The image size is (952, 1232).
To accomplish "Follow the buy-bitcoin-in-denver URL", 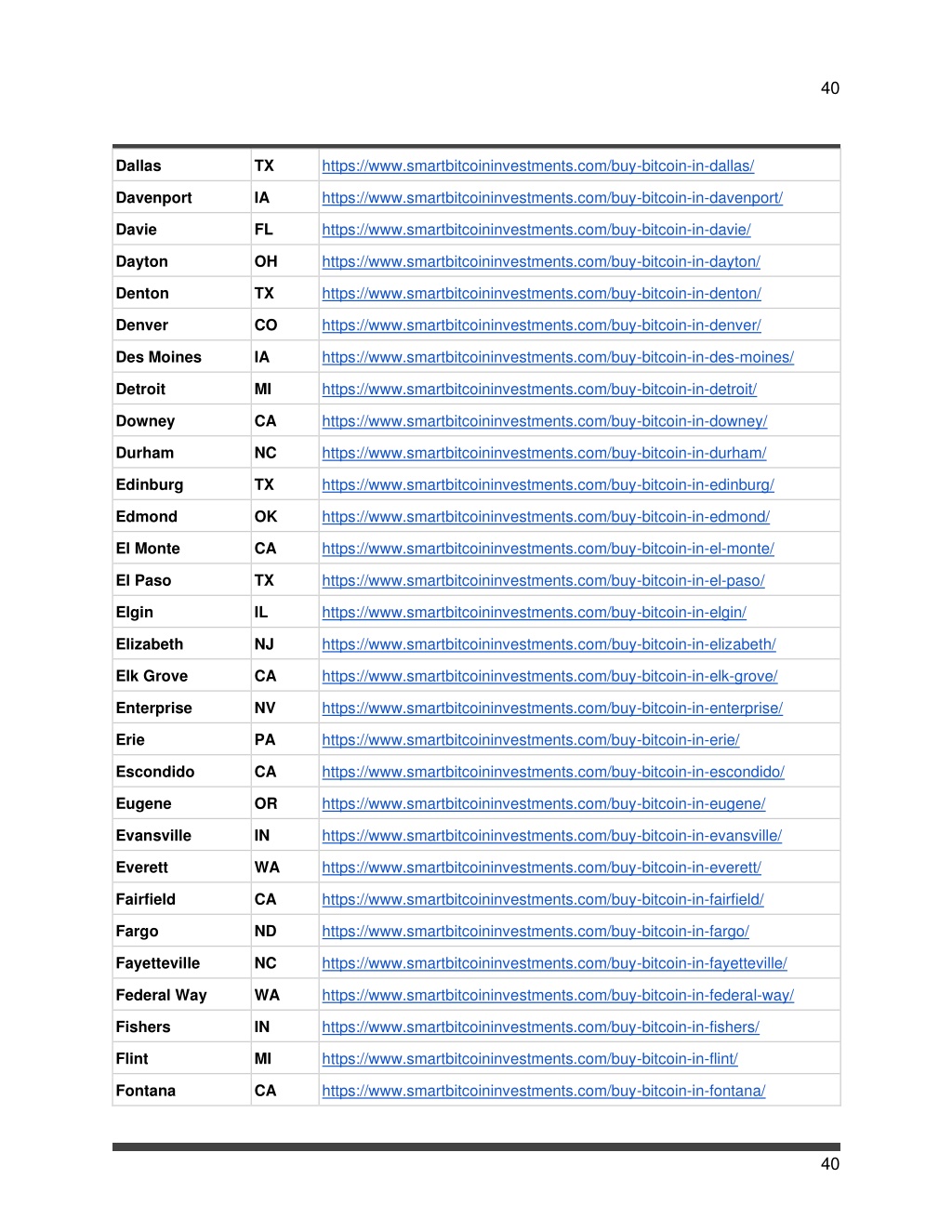I will tap(541, 325).
